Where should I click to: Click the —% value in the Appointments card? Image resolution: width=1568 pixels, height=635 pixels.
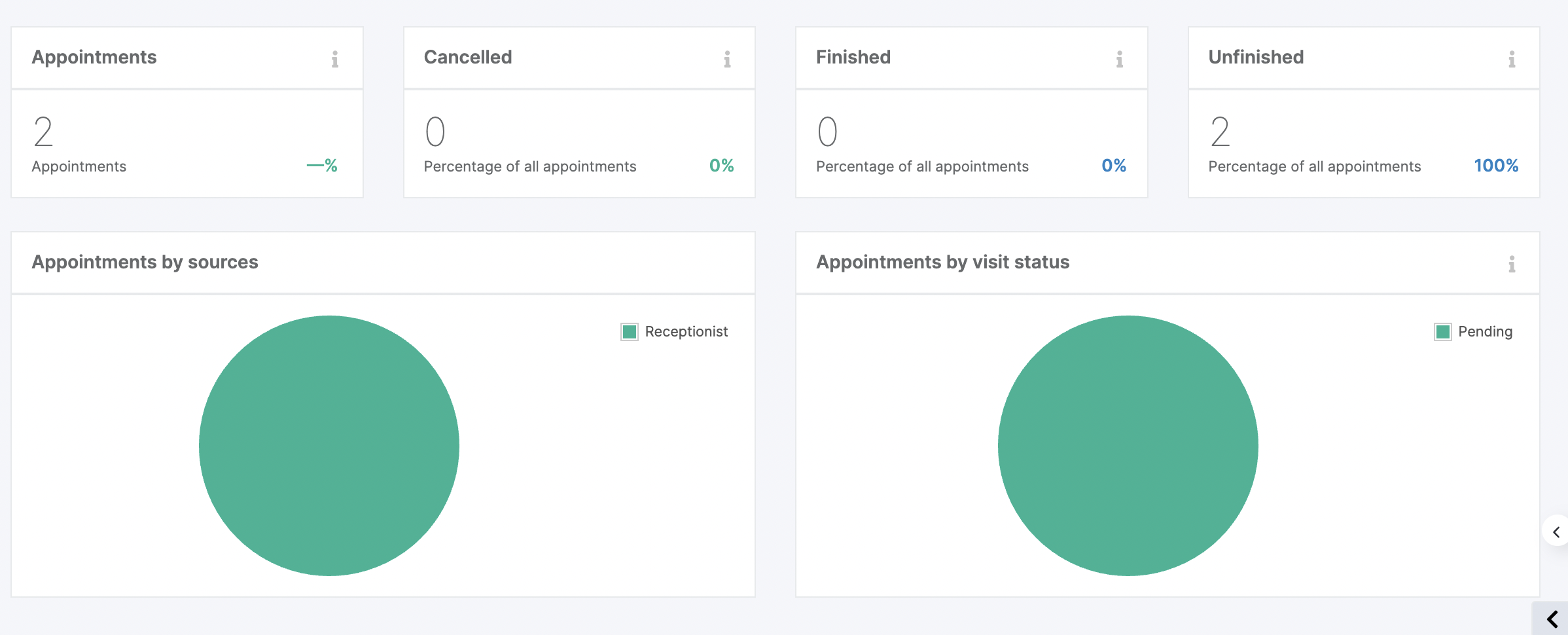click(x=322, y=166)
